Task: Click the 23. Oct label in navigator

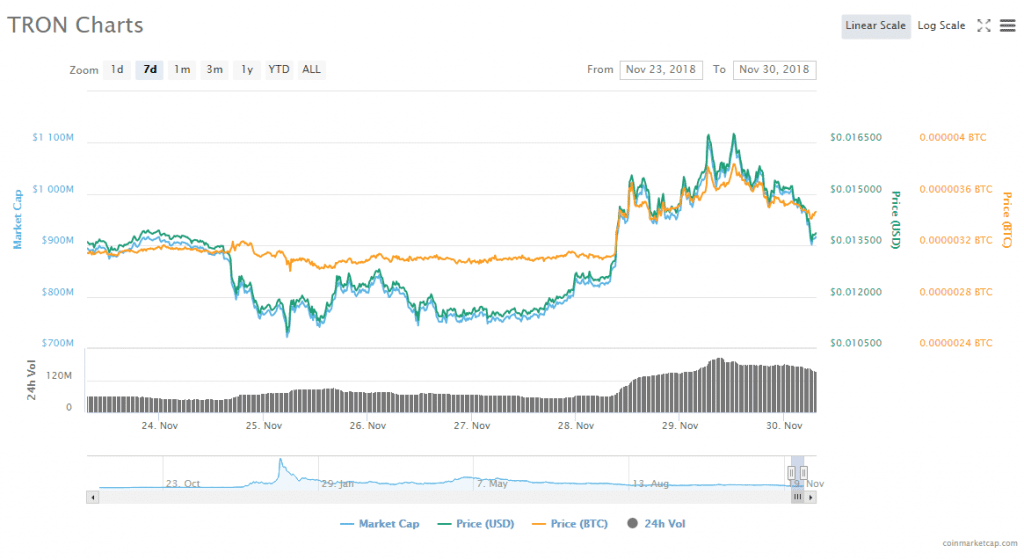Action: [x=183, y=484]
